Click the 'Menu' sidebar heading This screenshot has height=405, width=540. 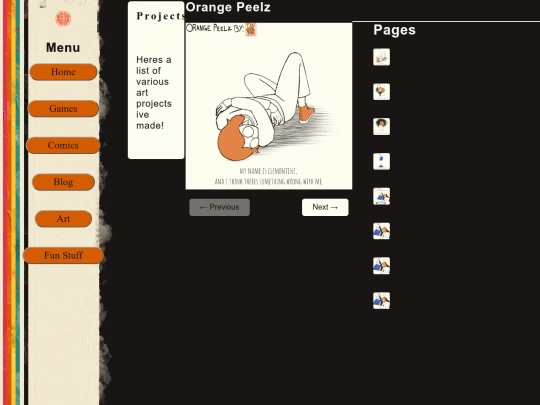[63, 48]
